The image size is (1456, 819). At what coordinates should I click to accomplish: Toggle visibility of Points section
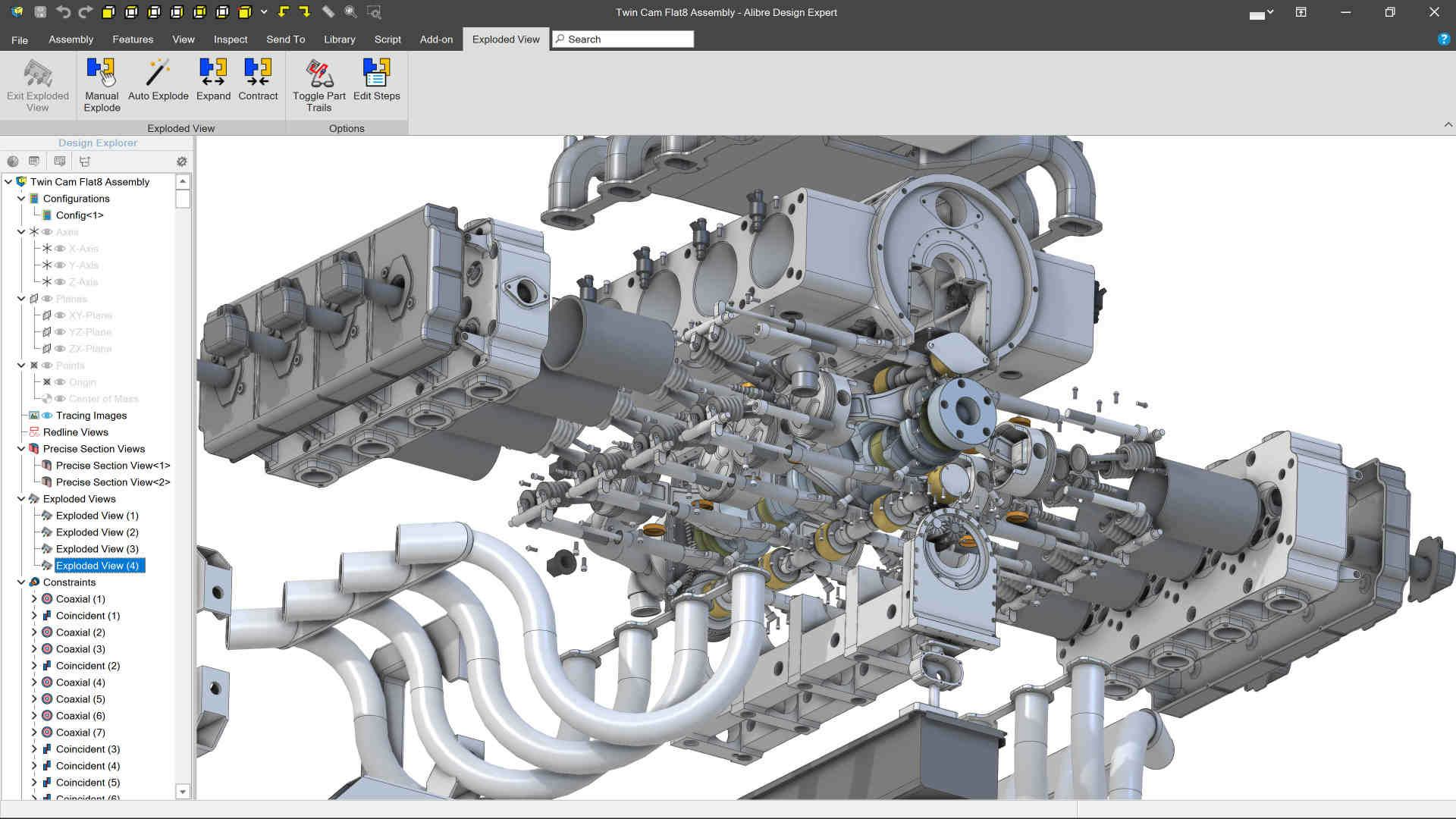[47, 365]
